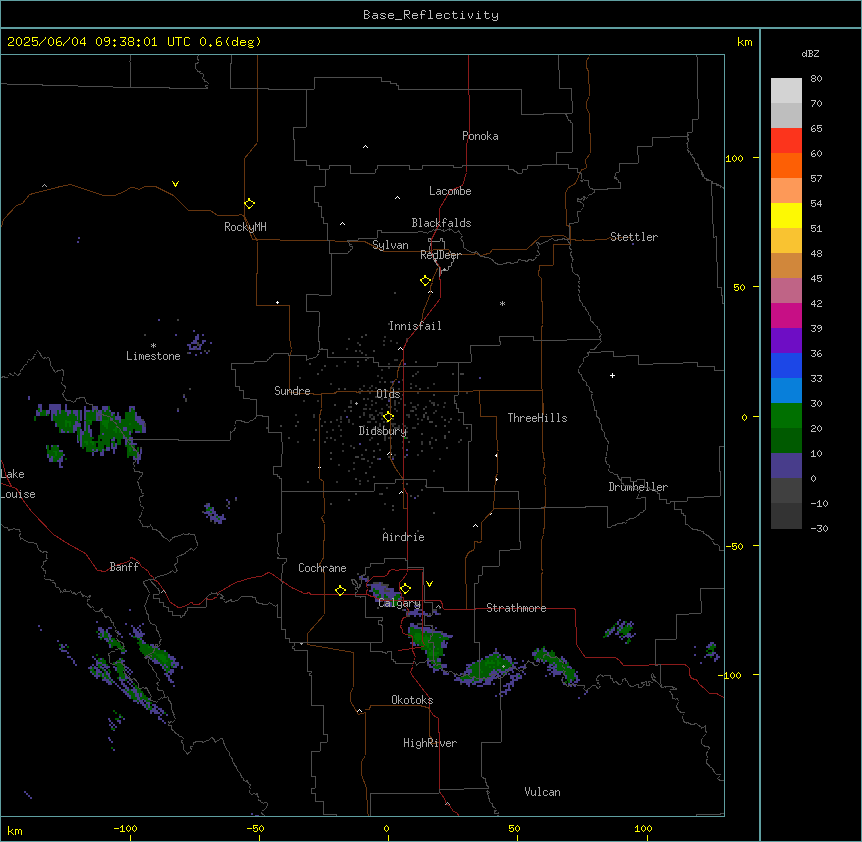Pick the blue 36-33 dBZ legend color
Viewport: 862px width, 842px height.
click(786, 365)
